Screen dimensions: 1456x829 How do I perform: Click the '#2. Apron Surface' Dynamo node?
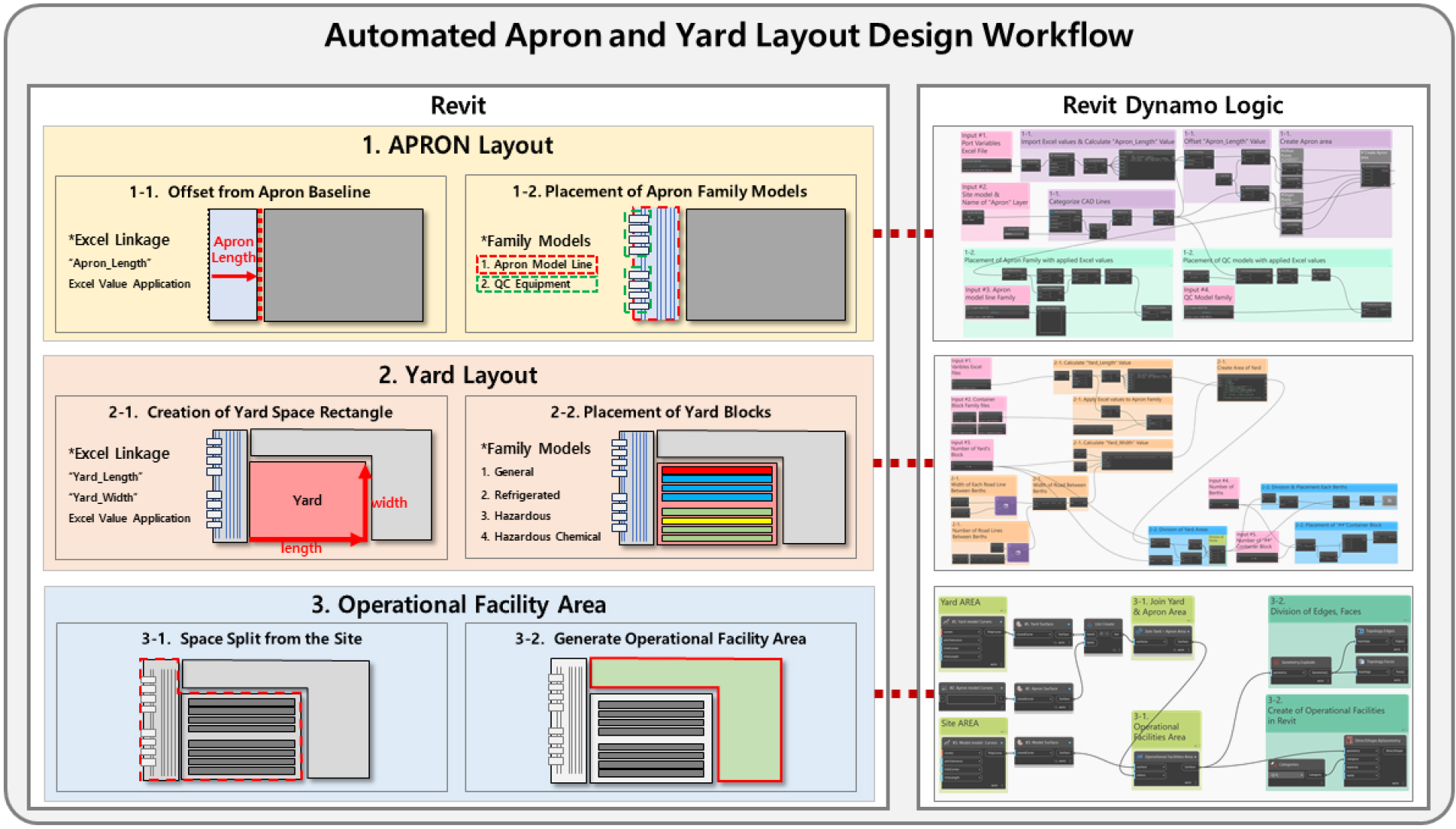click(1043, 696)
